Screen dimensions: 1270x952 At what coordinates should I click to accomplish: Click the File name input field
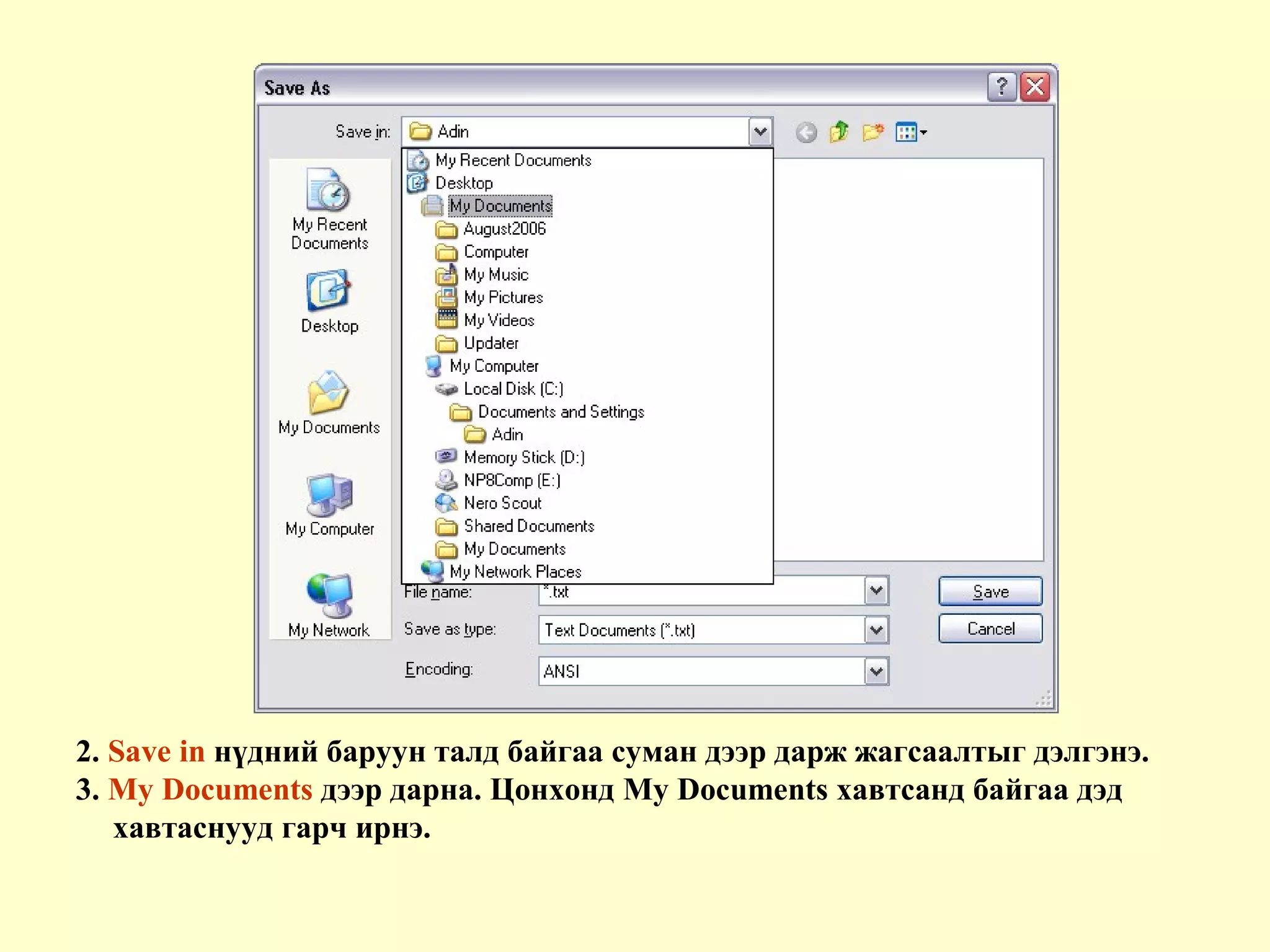(702, 591)
